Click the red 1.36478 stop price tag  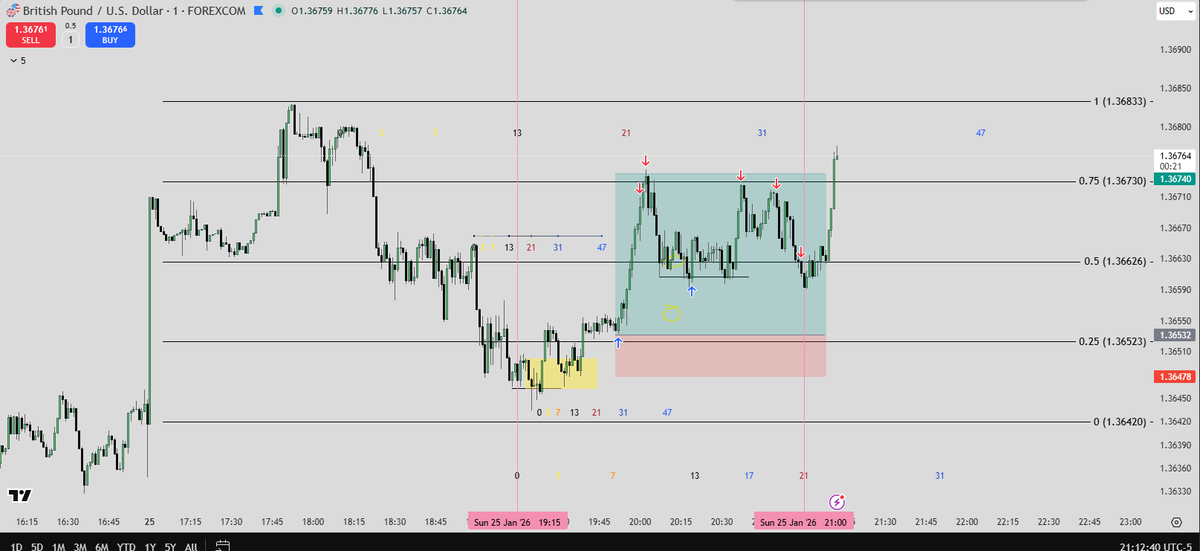coord(1175,377)
